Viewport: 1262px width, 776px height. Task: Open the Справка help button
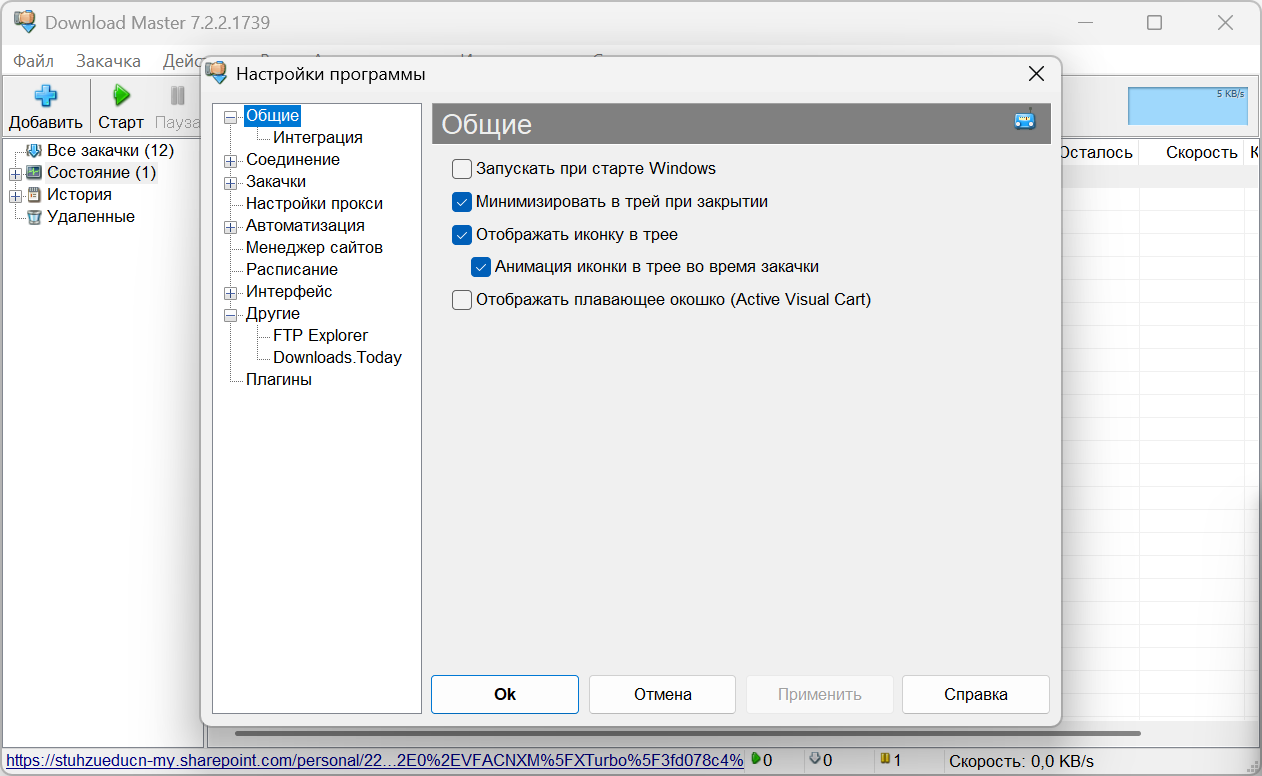coord(975,694)
